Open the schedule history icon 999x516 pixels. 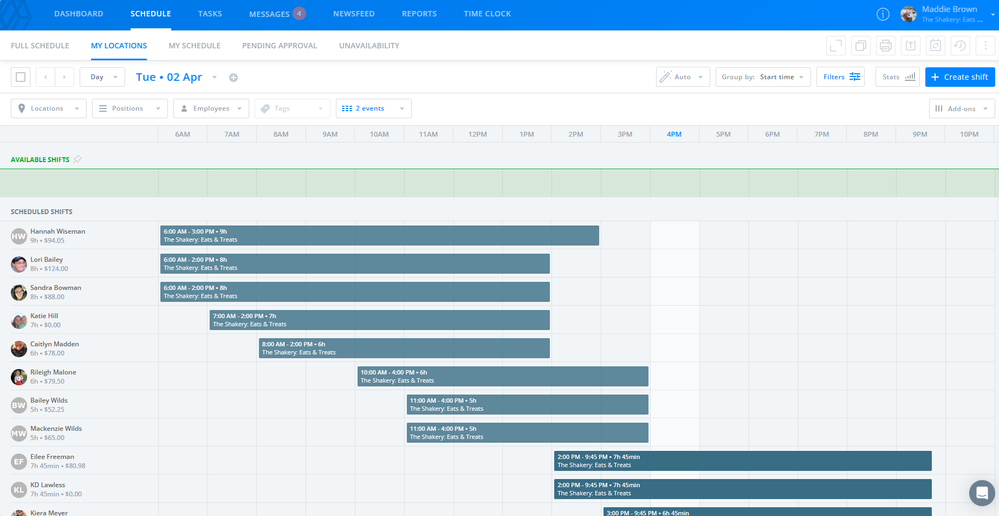960,46
